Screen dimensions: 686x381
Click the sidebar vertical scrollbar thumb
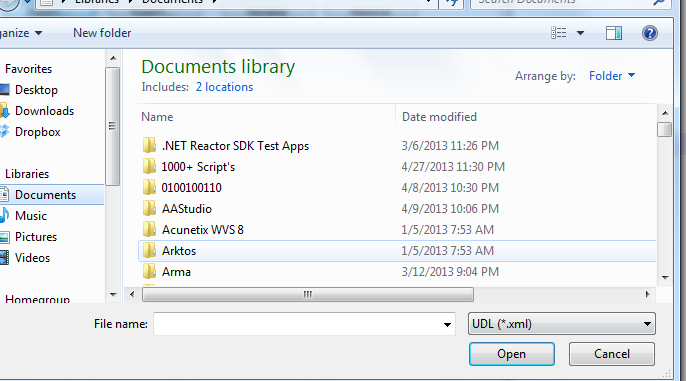tap(113, 126)
